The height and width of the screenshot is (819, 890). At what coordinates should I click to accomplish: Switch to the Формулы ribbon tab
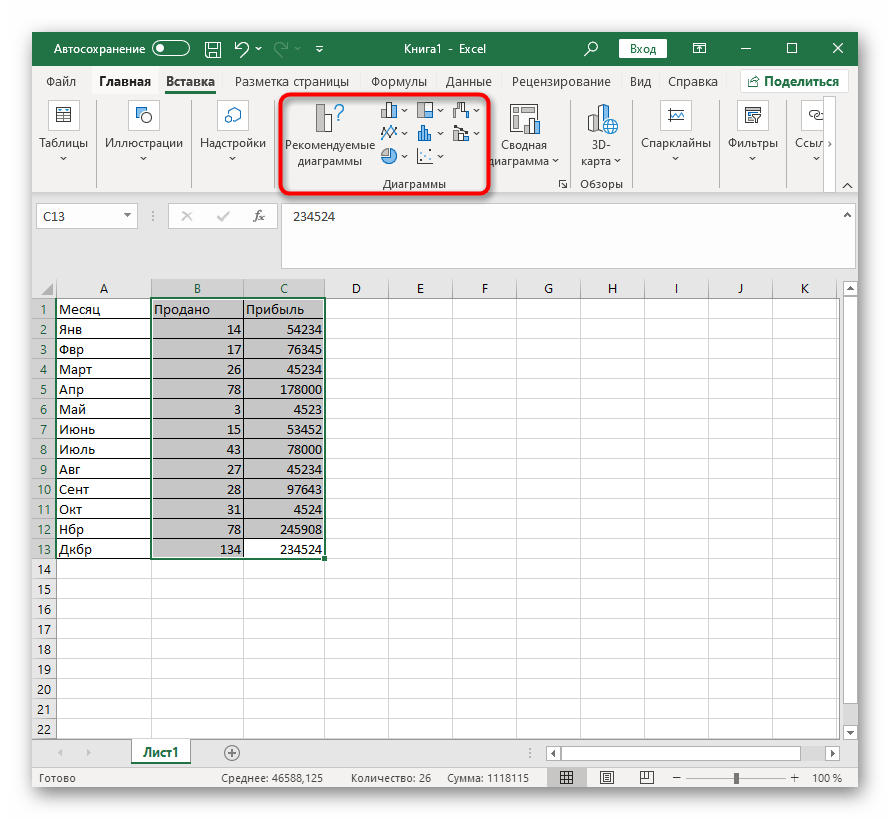[x=398, y=82]
